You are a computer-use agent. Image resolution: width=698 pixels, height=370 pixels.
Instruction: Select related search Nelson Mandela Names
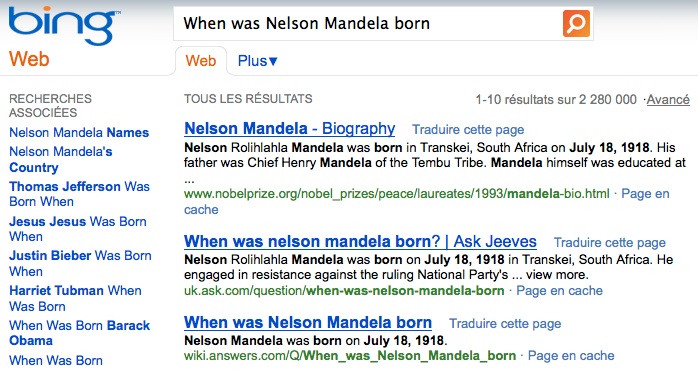point(79,133)
